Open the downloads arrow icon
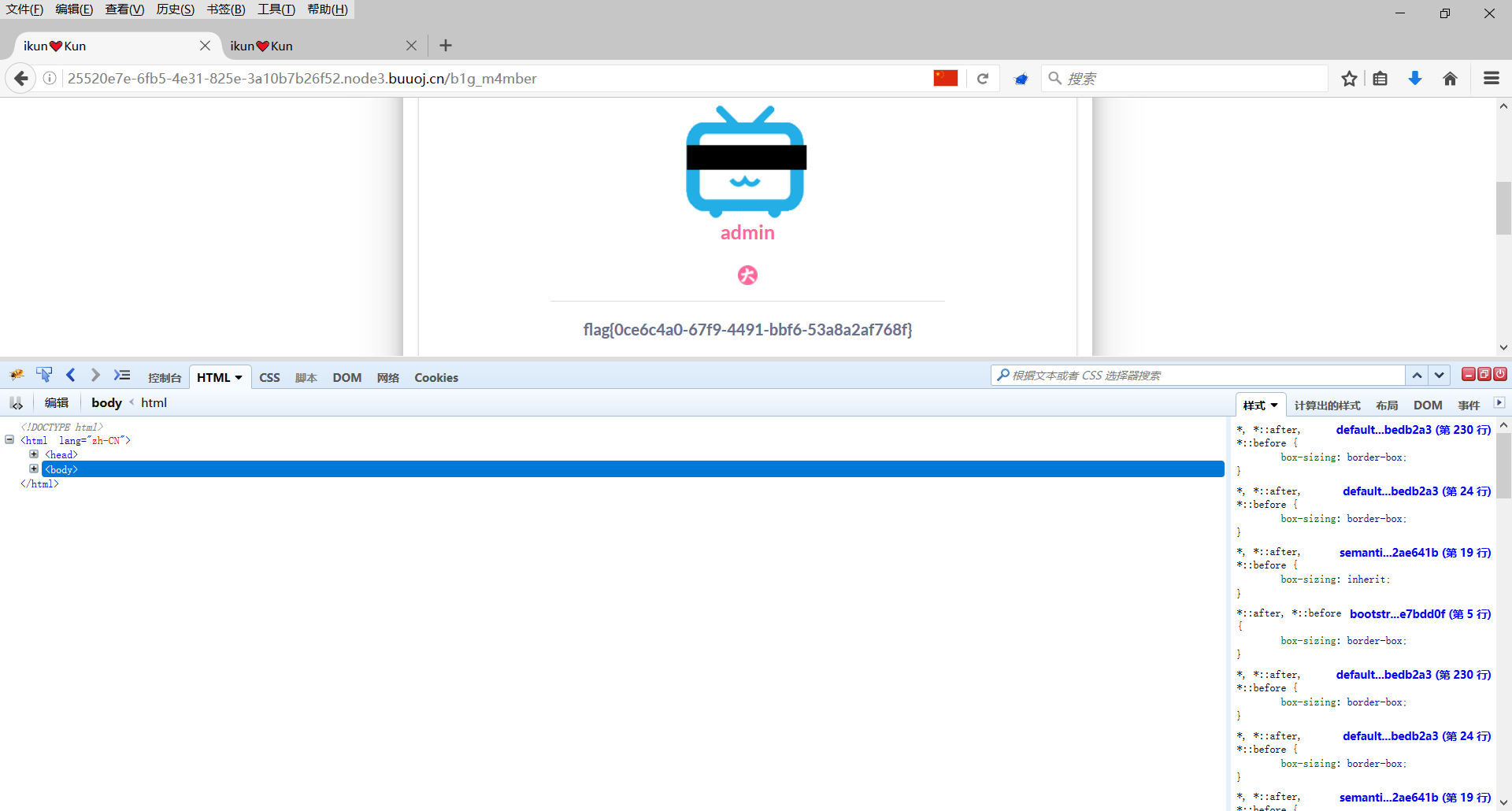 1415,78
